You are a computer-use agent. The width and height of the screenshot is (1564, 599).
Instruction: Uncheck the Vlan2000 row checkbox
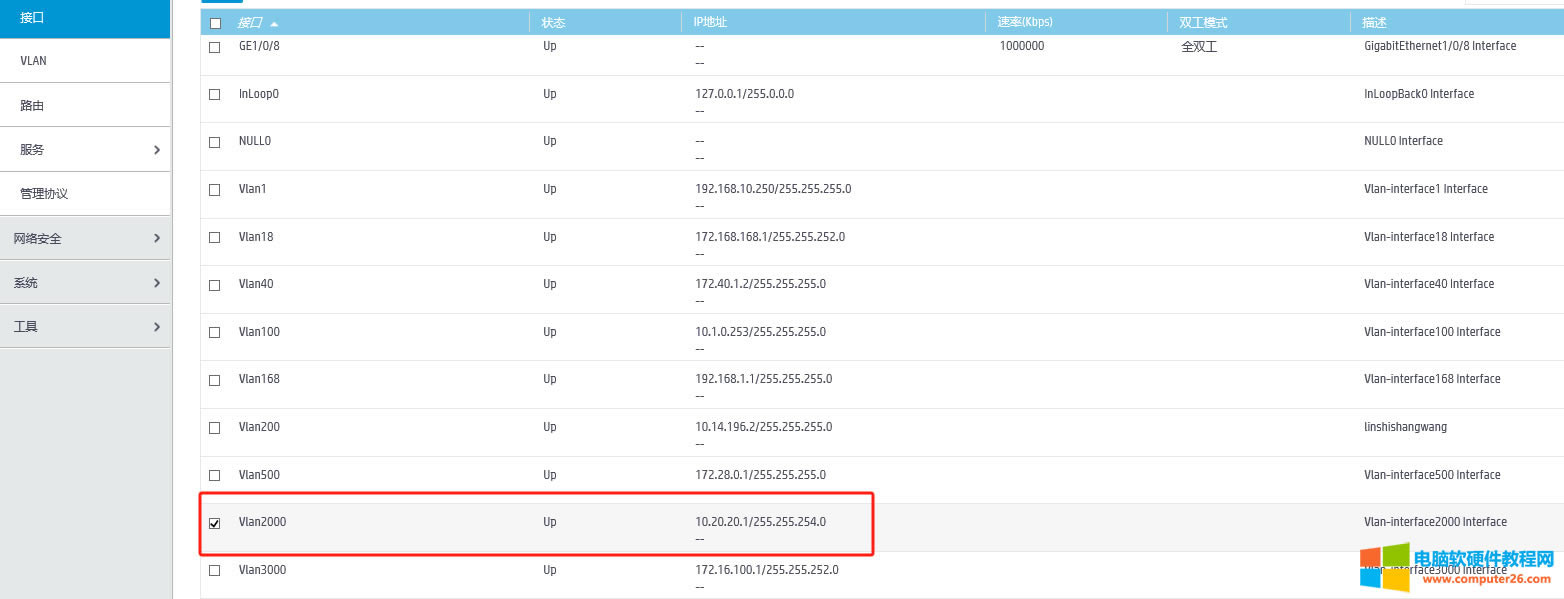pyautogui.click(x=214, y=523)
